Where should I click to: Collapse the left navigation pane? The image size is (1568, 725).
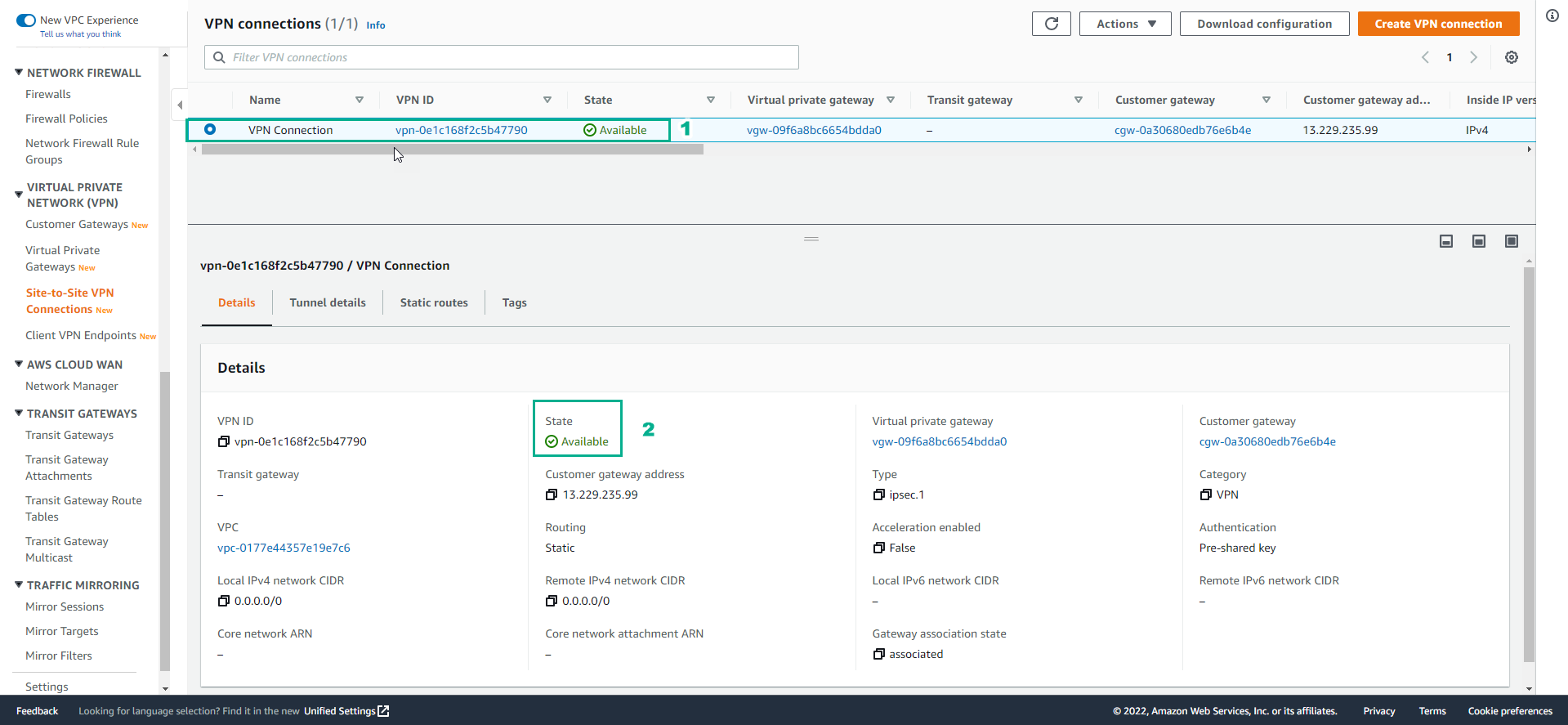click(180, 105)
